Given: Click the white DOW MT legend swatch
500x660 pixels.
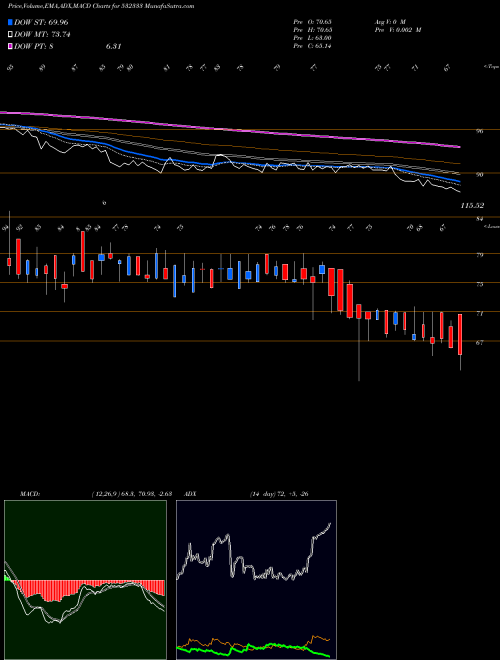Looking at the screenshot, I should tap(10, 34).
